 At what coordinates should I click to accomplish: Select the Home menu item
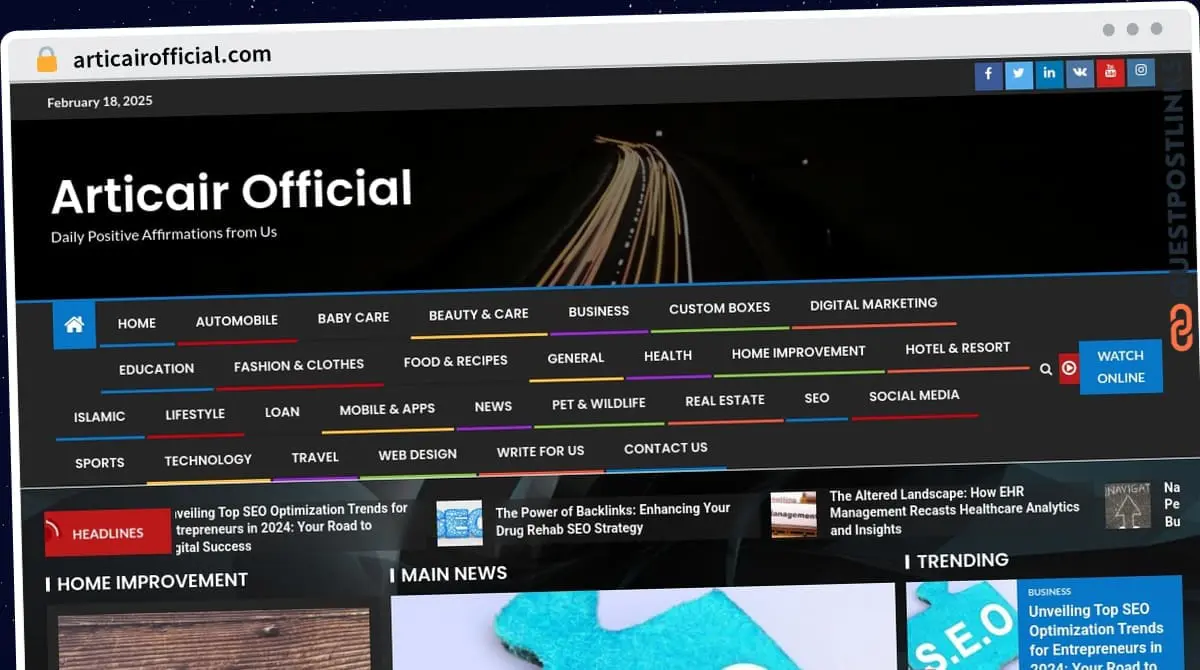tap(137, 323)
